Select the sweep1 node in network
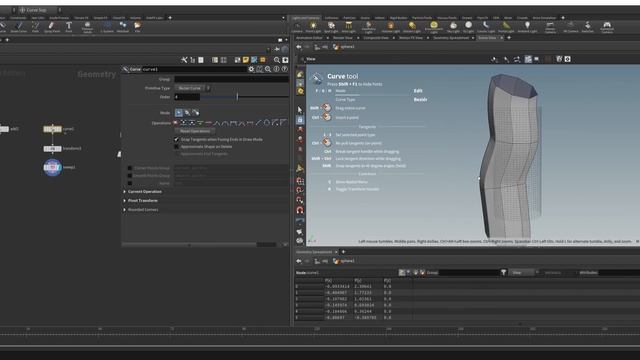This screenshot has width=640, height=360. [x=53, y=167]
